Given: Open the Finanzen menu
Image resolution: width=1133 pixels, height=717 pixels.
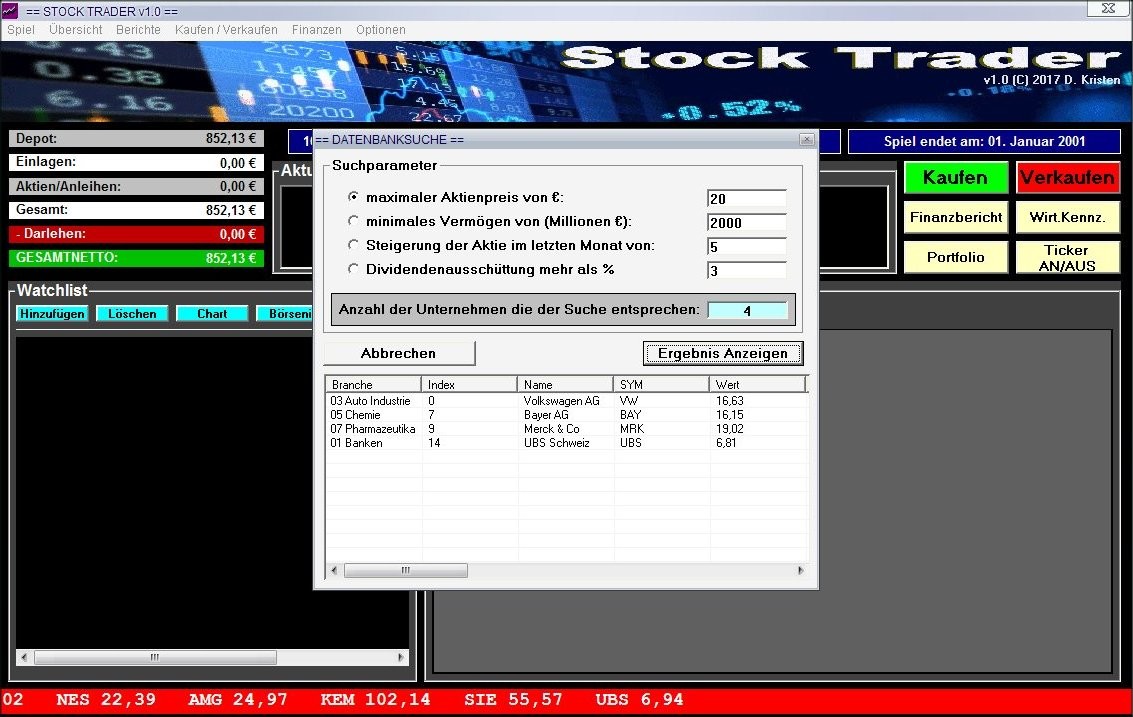Looking at the screenshot, I should (317, 30).
